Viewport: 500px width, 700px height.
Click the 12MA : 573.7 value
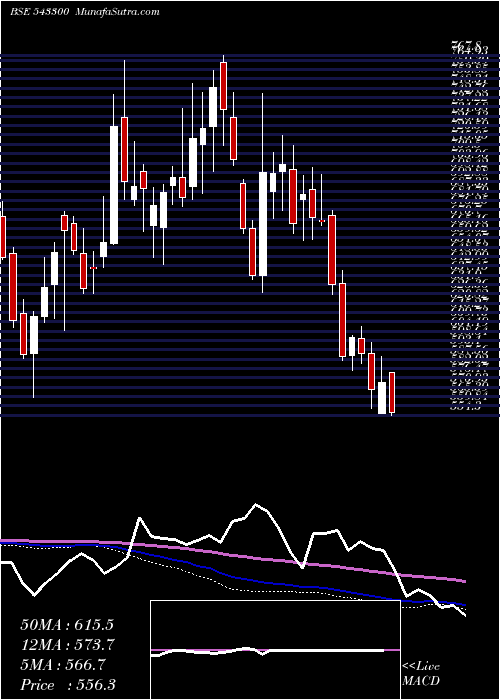coord(68,645)
